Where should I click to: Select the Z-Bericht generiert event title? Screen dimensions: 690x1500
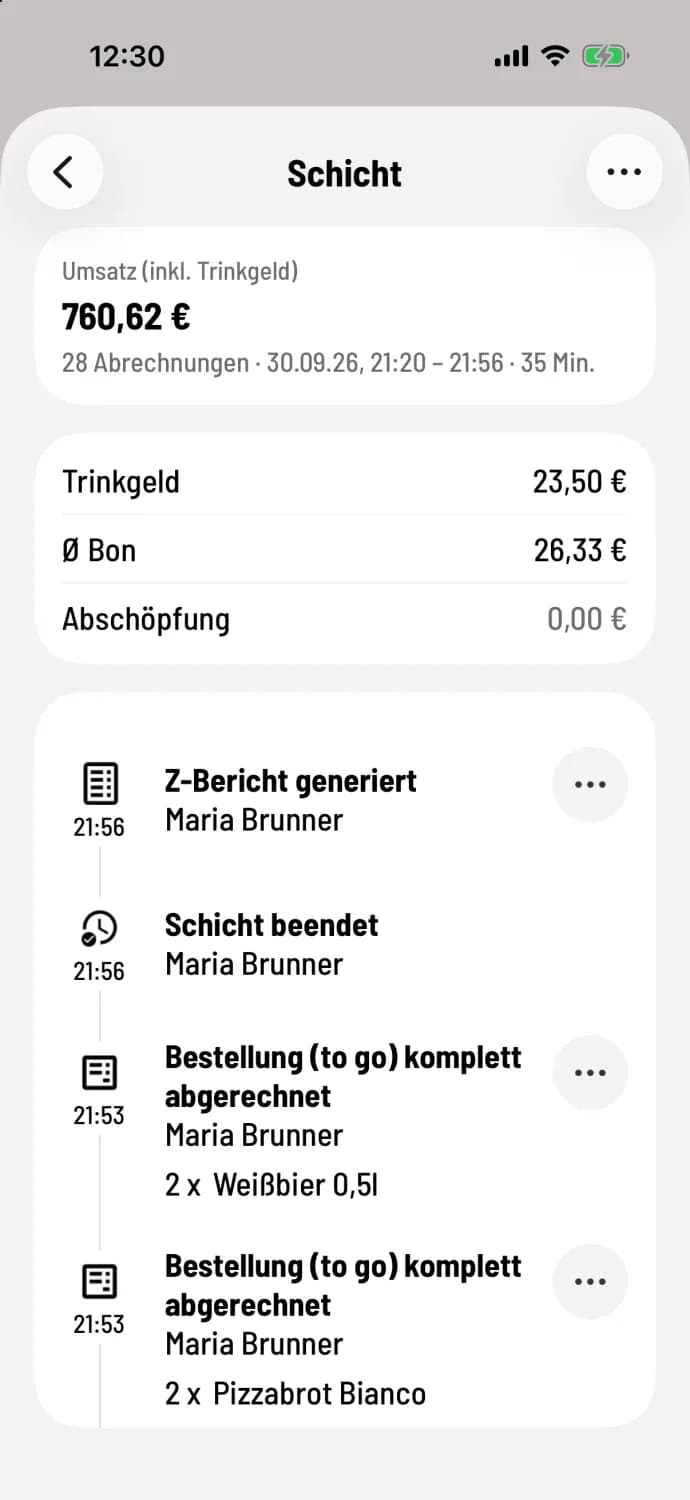(x=291, y=781)
